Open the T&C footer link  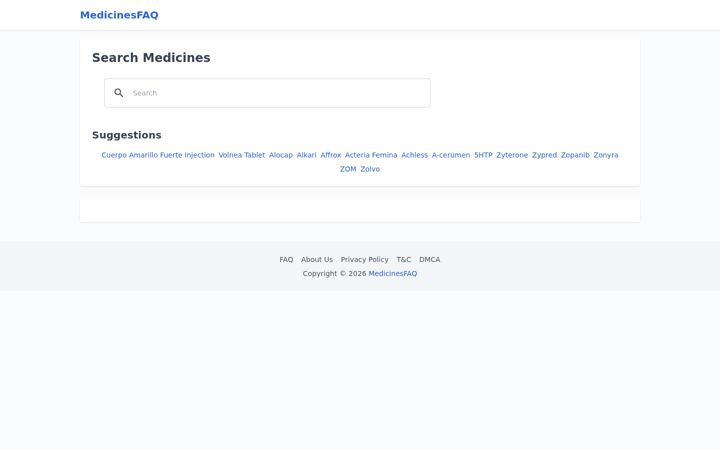coord(404,259)
